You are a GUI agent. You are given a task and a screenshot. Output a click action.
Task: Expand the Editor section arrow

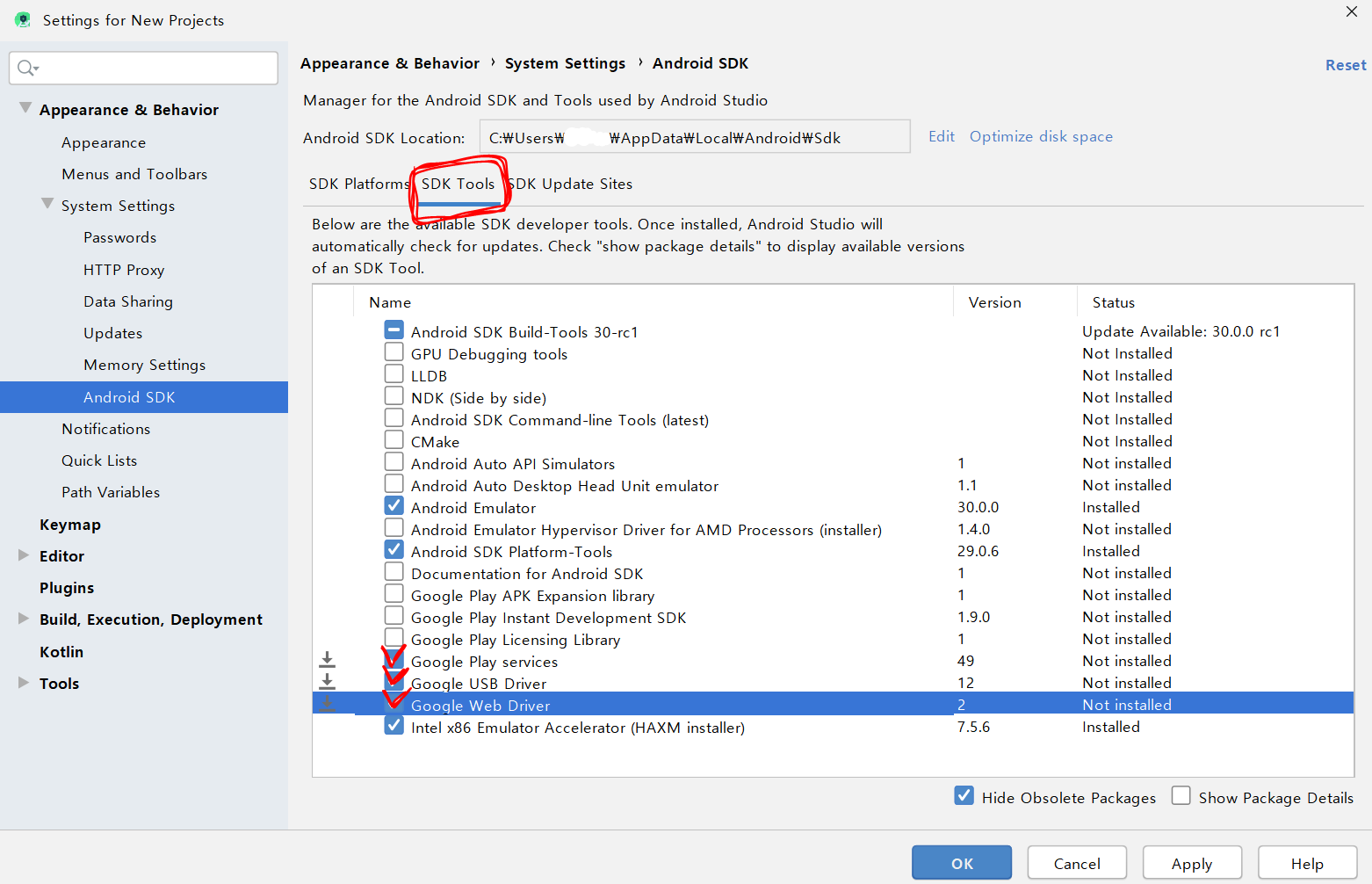pos(24,555)
